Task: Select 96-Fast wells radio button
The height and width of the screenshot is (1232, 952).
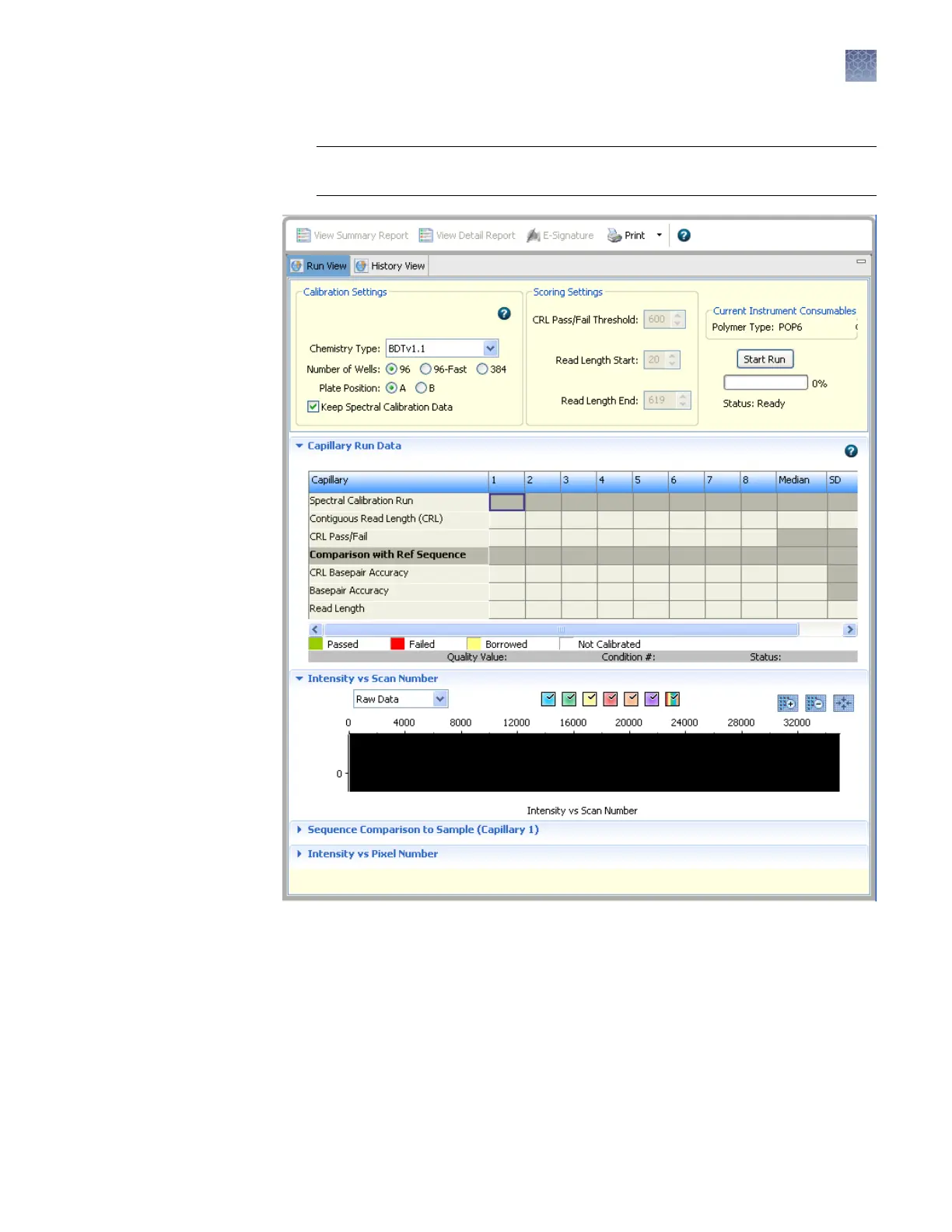Action: [425, 369]
